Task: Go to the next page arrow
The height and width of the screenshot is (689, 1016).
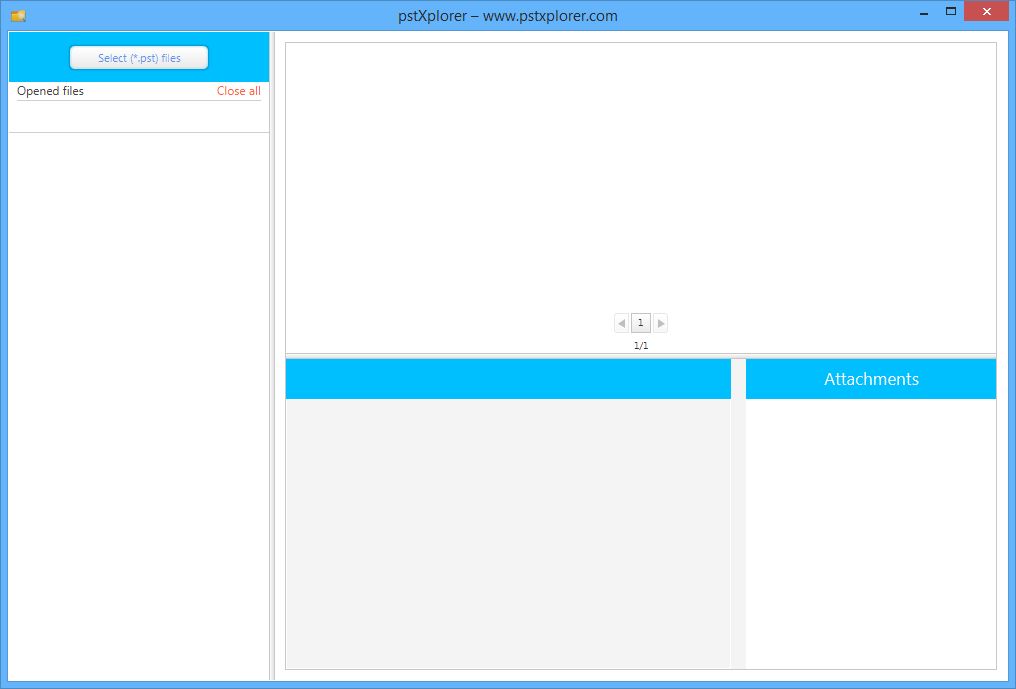Action: pyautogui.click(x=660, y=323)
